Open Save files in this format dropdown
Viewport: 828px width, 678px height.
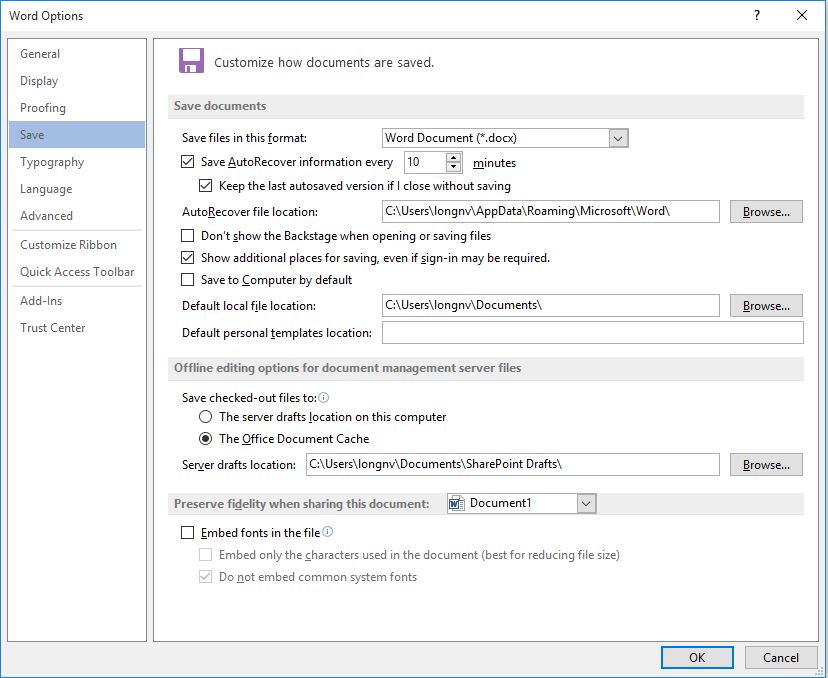[618, 138]
